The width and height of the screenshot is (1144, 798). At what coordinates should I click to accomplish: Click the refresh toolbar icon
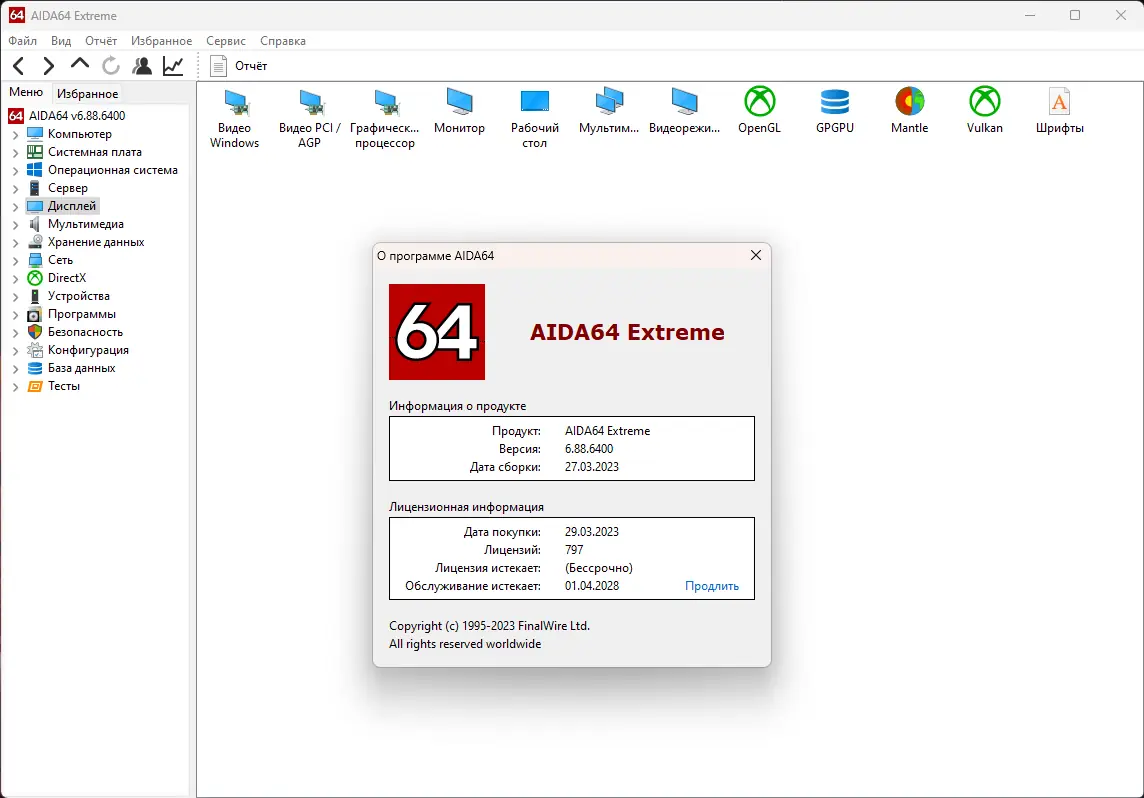pos(111,66)
